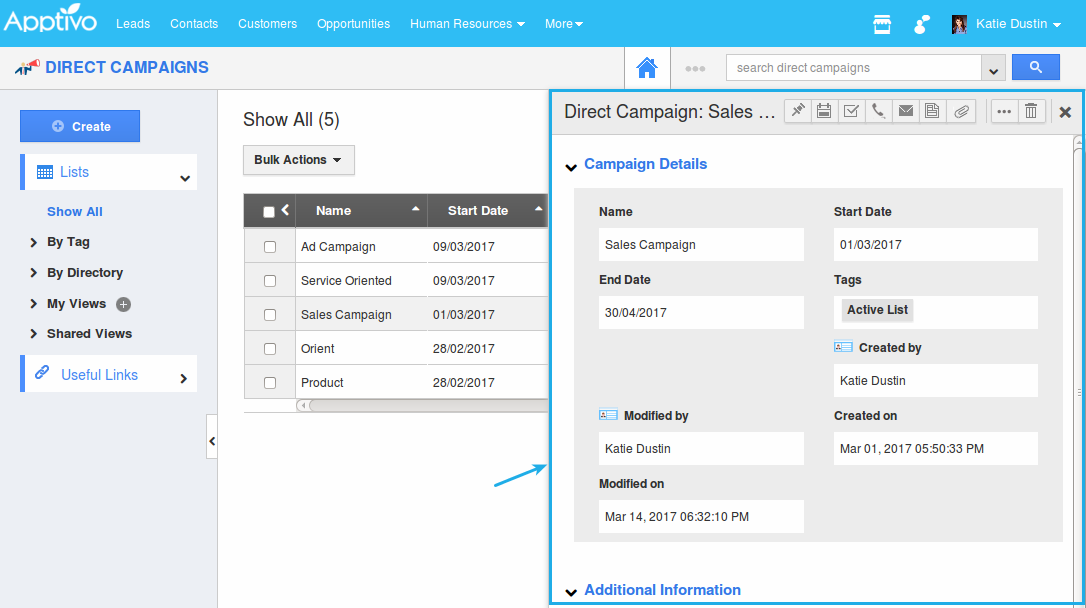Check the select-all checkbox in table header
The width and height of the screenshot is (1086, 608).
(268, 211)
